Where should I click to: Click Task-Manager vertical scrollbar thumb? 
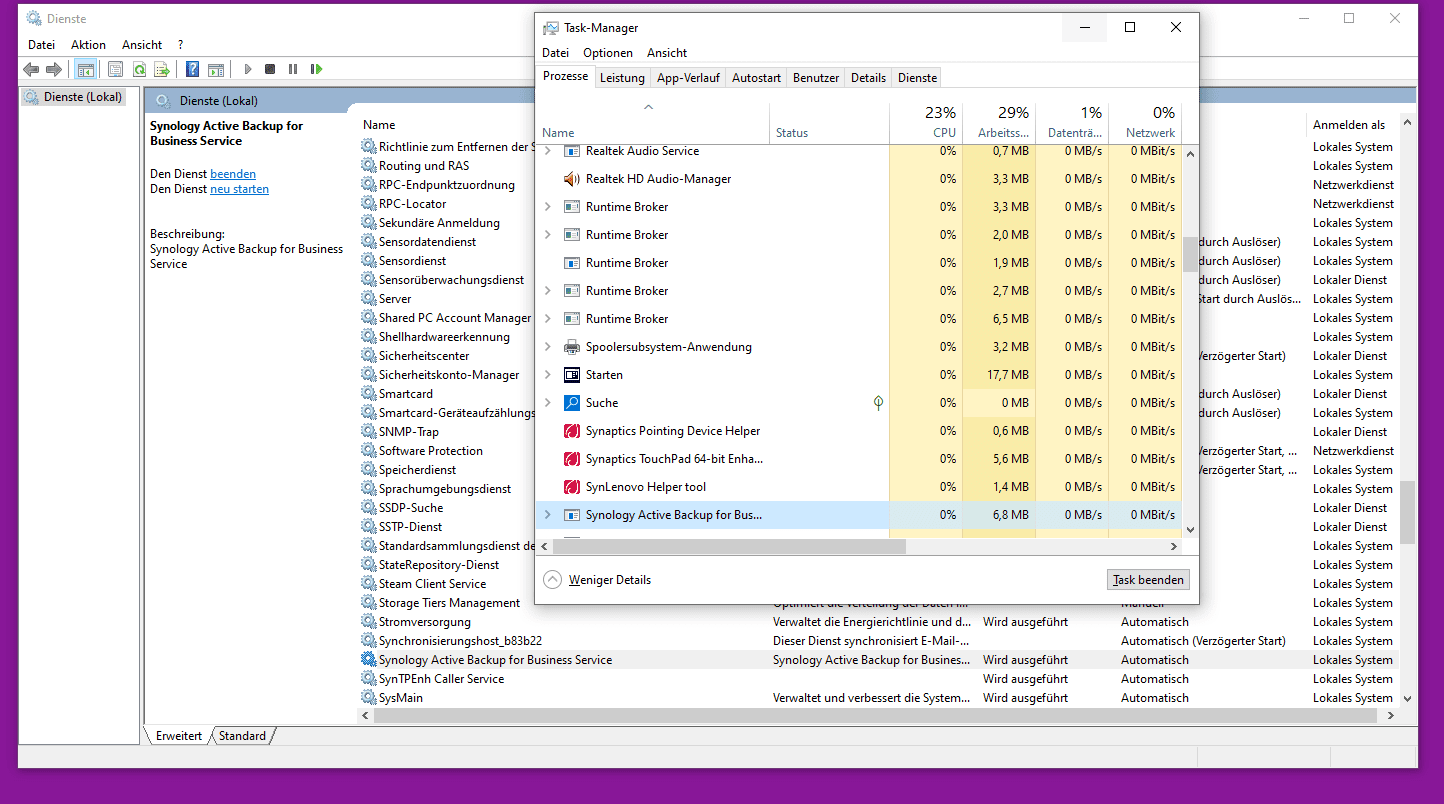tap(1190, 255)
